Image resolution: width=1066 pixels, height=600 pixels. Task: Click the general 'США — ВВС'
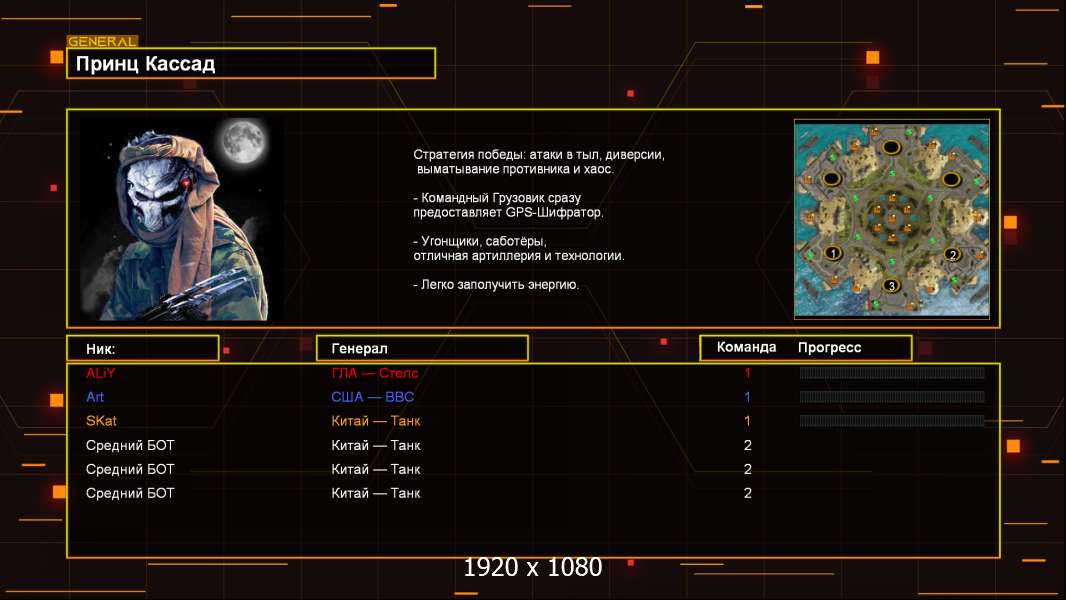[373, 397]
